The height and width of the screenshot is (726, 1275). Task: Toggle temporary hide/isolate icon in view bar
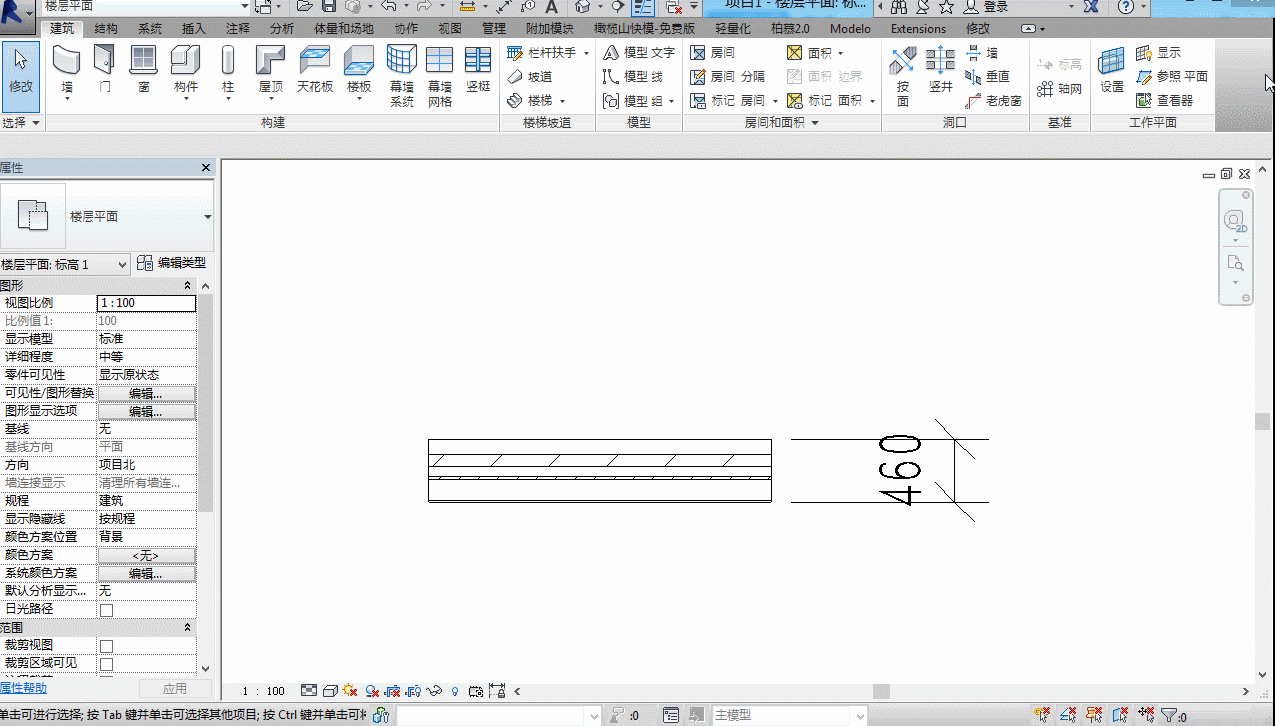[434, 691]
